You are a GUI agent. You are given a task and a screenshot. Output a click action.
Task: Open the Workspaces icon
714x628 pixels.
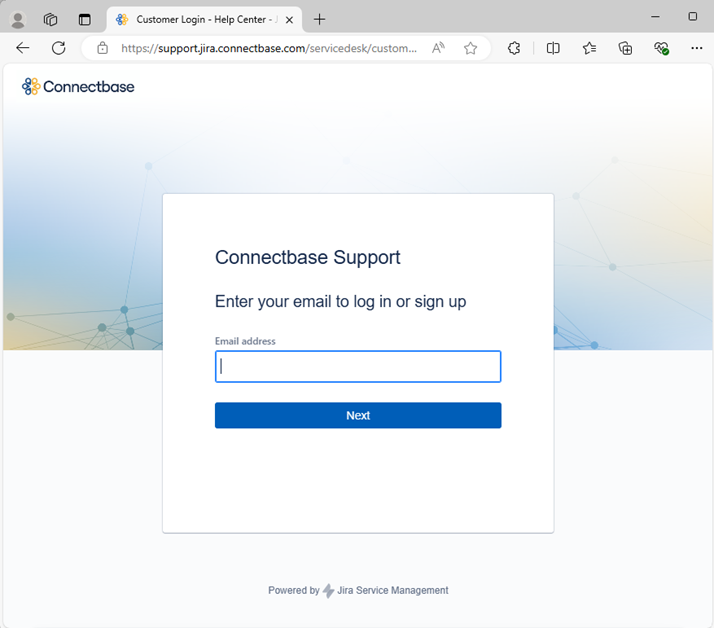pyautogui.click(x=50, y=19)
